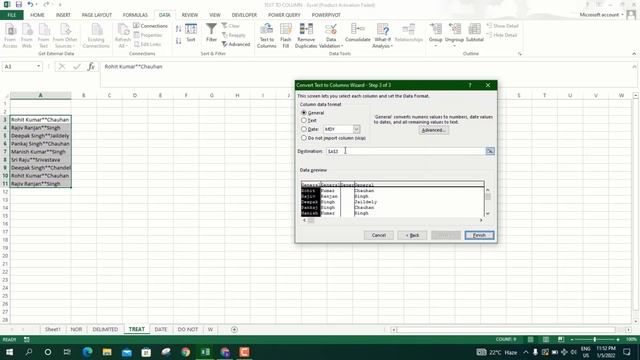Click cell containing Deepak Singh**Jaildely
The height and width of the screenshot is (360, 640).
[x=40, y=136]
